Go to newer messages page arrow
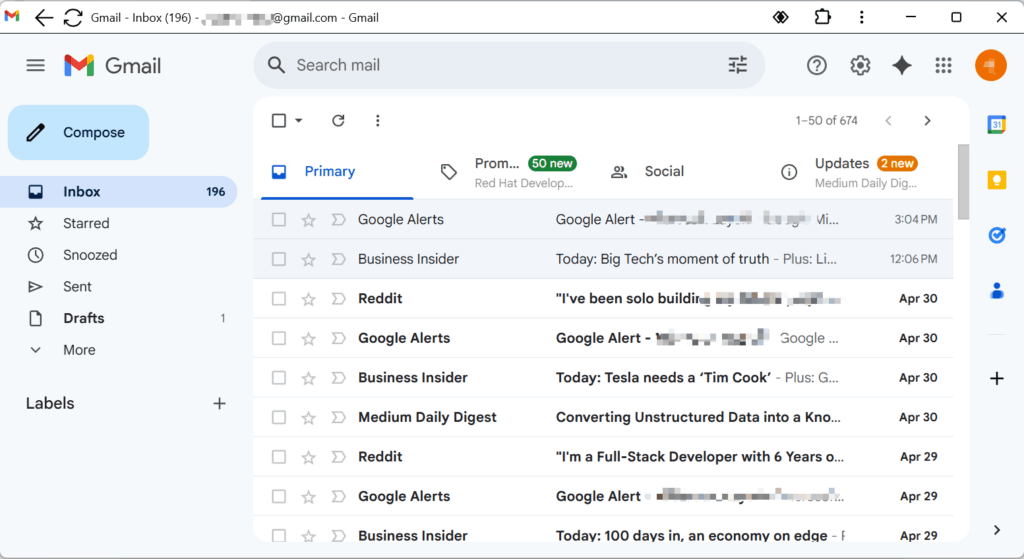Viewport: 1024px width, 559px height. [x=888, y=120]
